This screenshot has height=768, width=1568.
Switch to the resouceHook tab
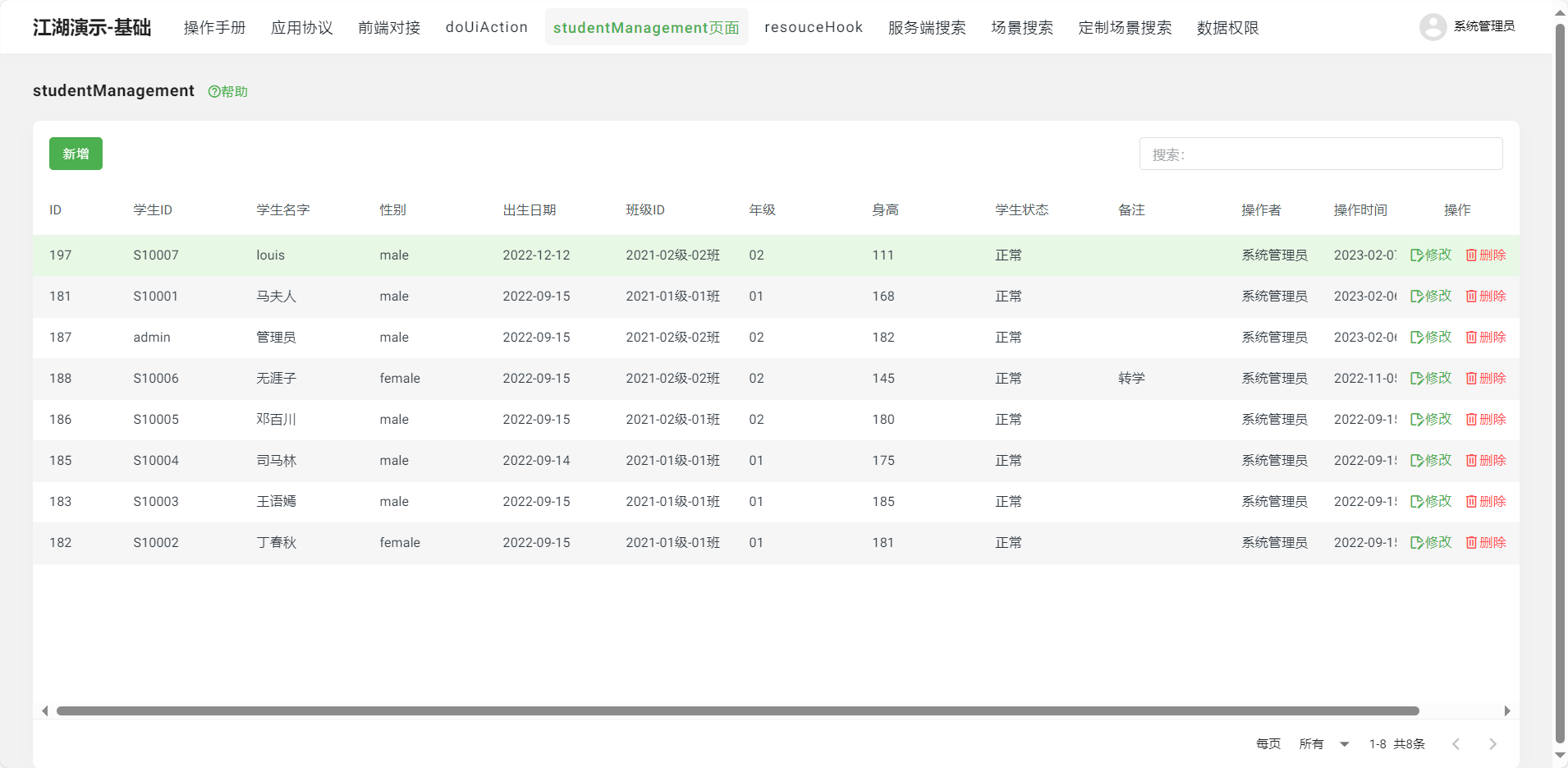click(x=813, y=26)
